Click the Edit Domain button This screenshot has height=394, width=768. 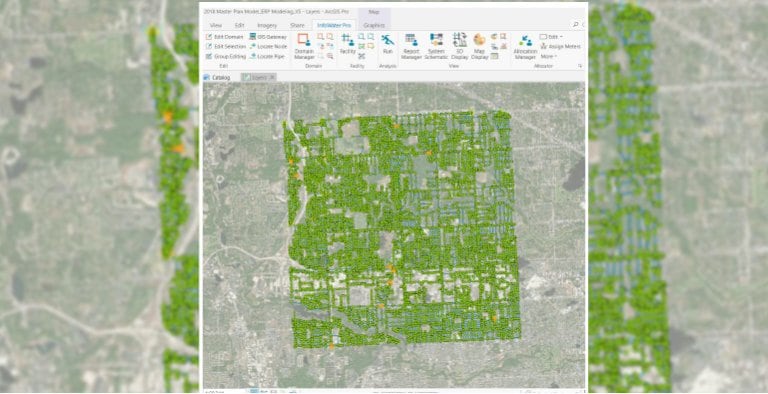click(x=224, y=37)
